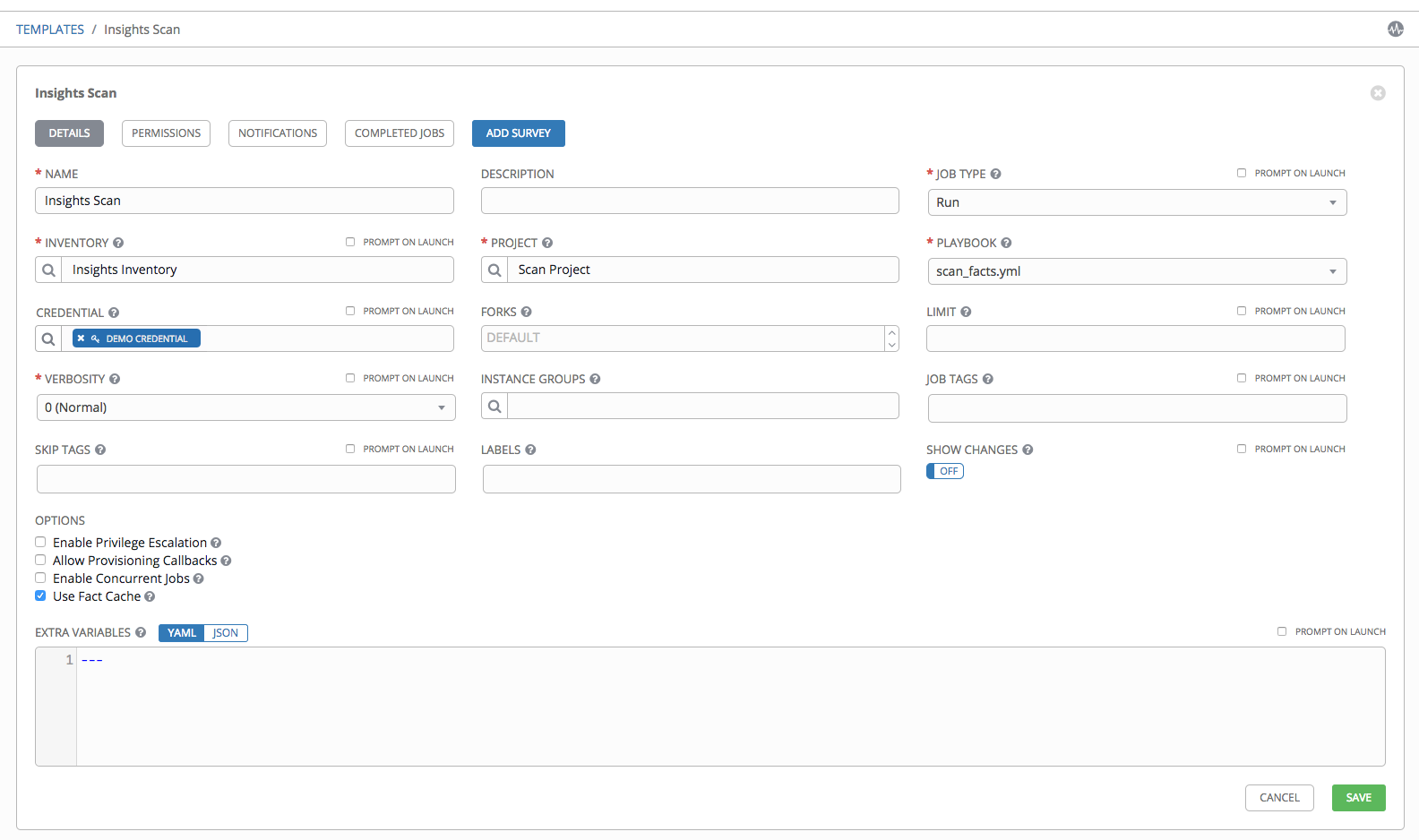Show Credential help icon
1419x840 pixels.
[x=114, y=313]
